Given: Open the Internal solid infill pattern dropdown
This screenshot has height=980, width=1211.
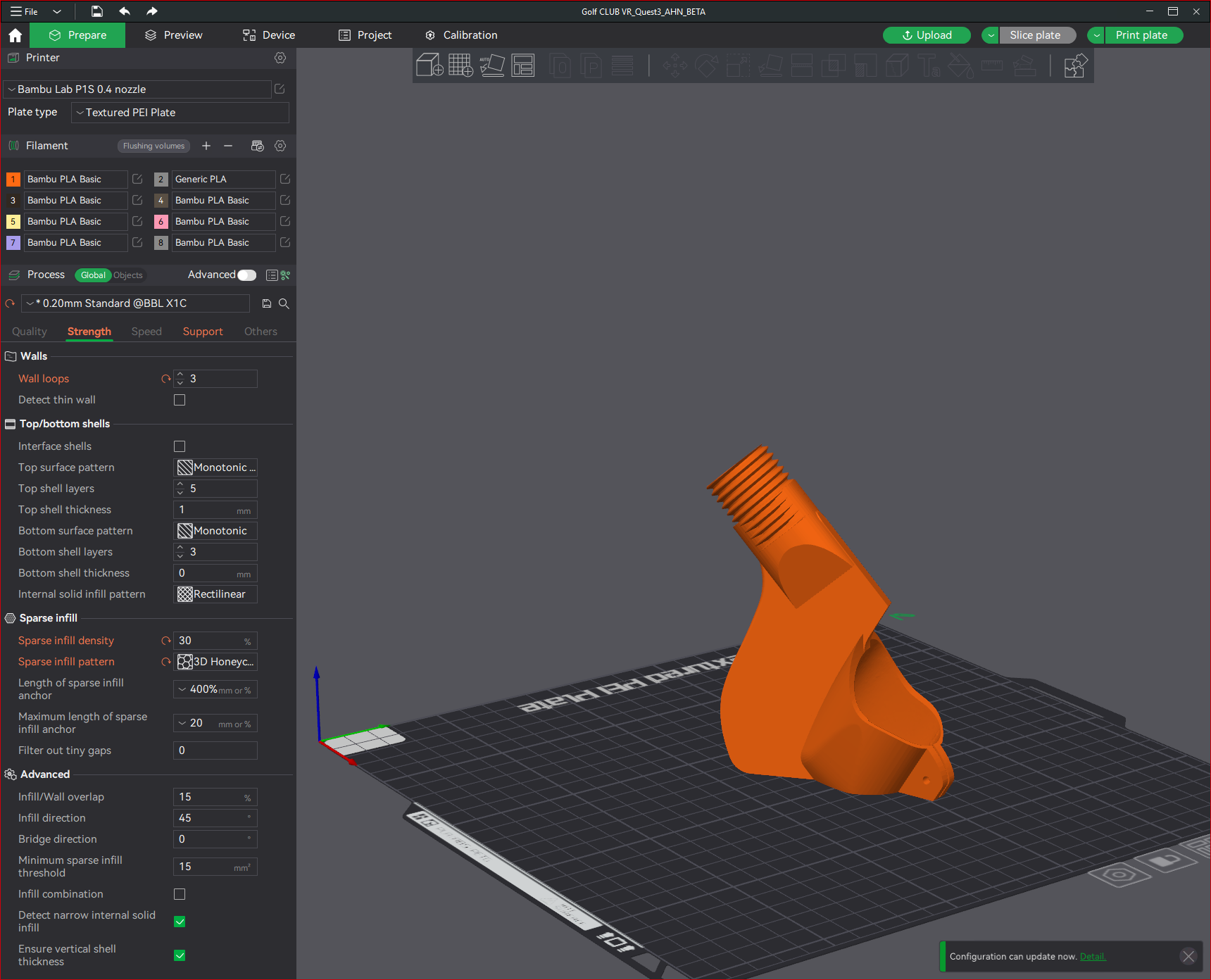Looking at the screenshot, I should (x=215, y=594).
